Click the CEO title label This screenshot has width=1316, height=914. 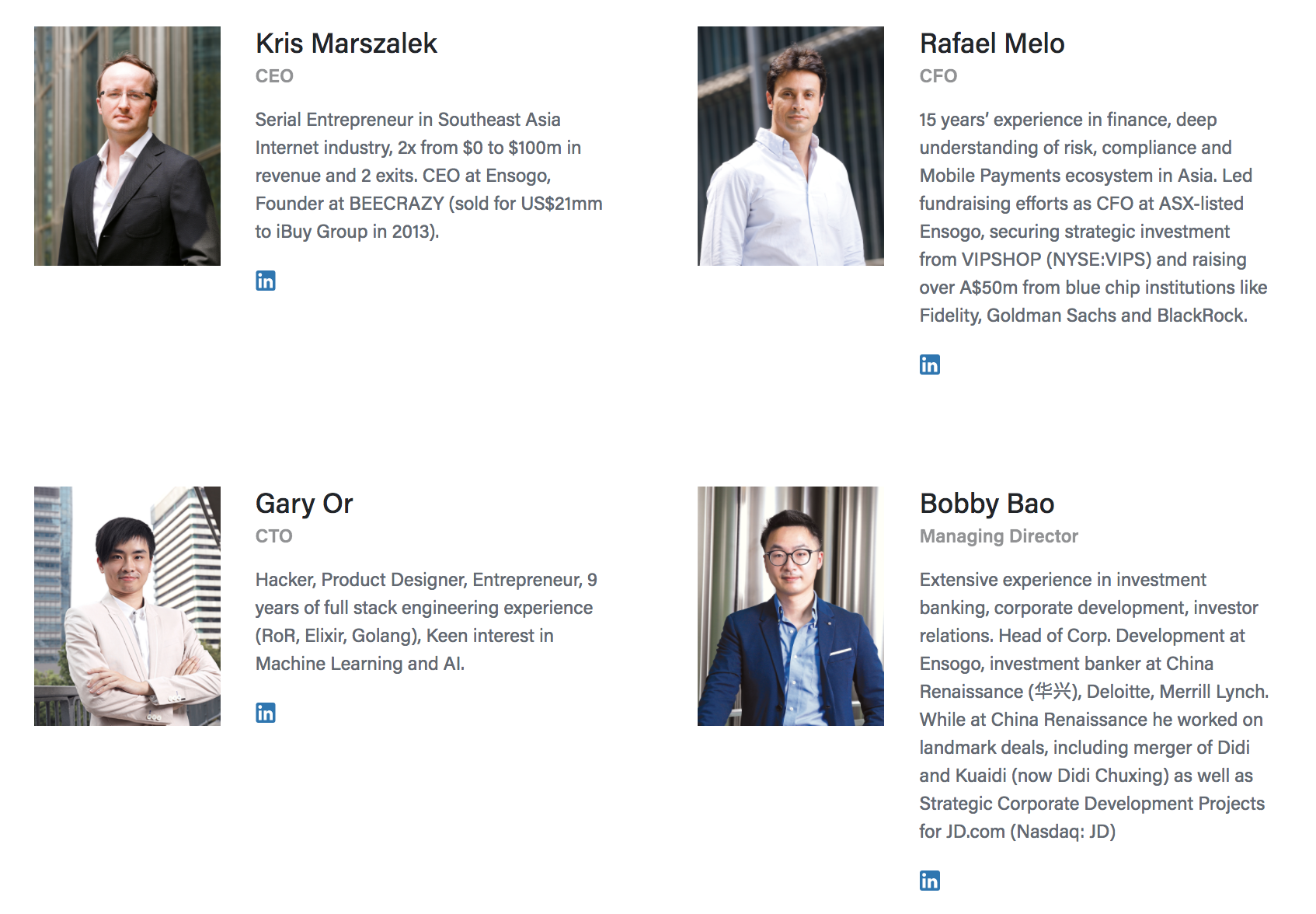point(274,76)
